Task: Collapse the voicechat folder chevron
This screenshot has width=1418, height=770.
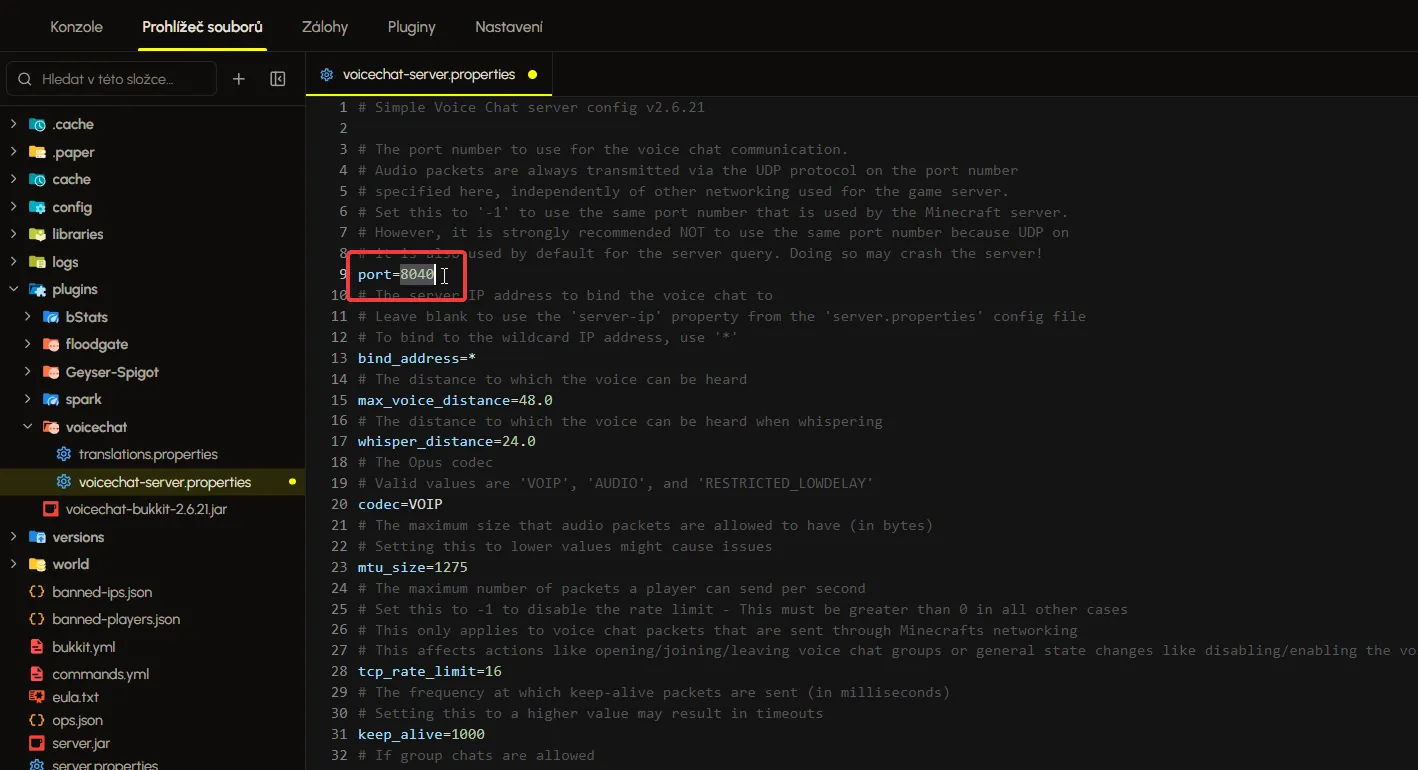Action: click(27, 427)
